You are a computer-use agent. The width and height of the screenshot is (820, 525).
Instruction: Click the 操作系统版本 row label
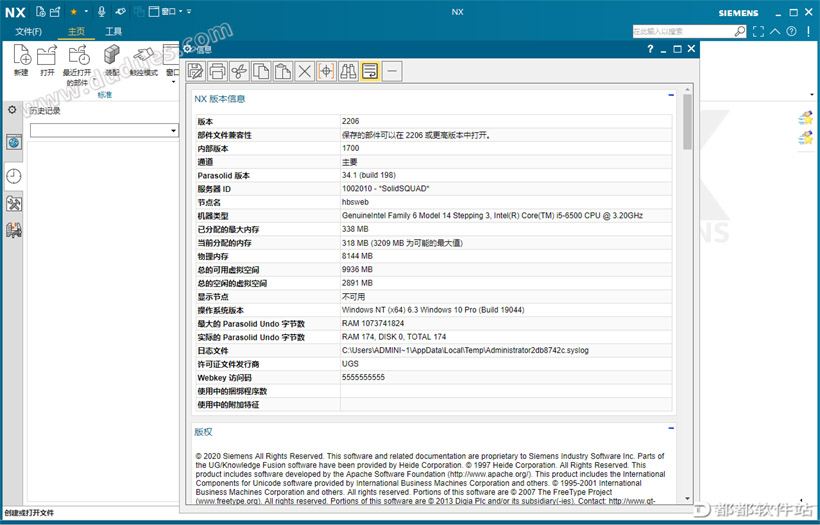[x=220, y=310]
